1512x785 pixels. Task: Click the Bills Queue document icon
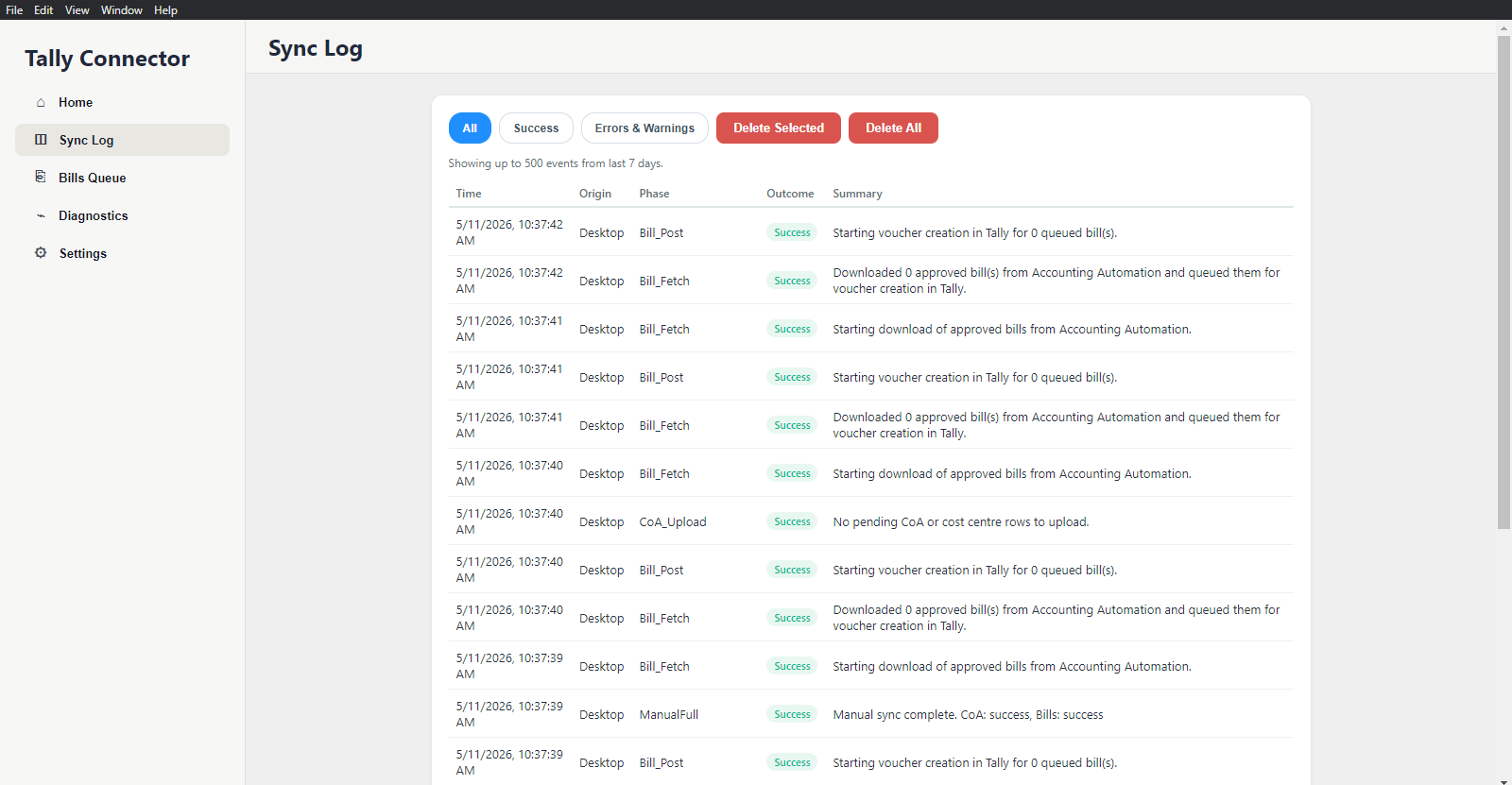41,177
